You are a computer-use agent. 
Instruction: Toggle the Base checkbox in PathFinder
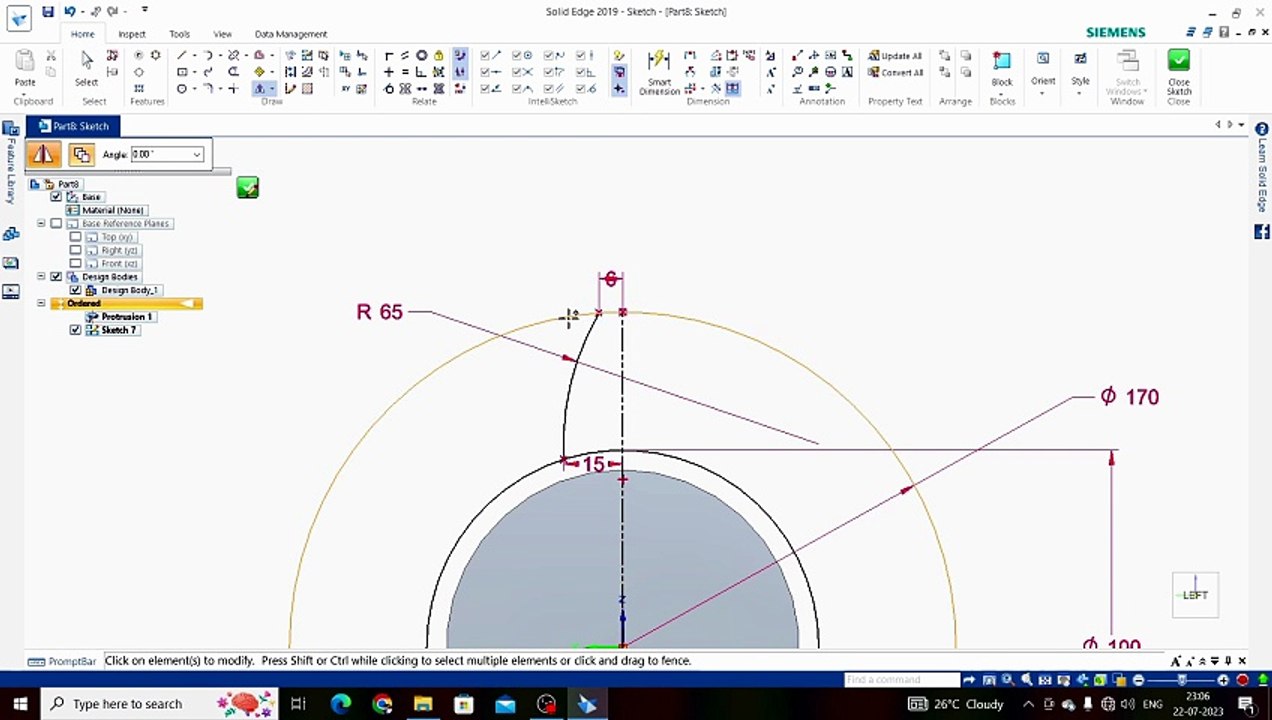pyautogui.click(x=56, y=197)
